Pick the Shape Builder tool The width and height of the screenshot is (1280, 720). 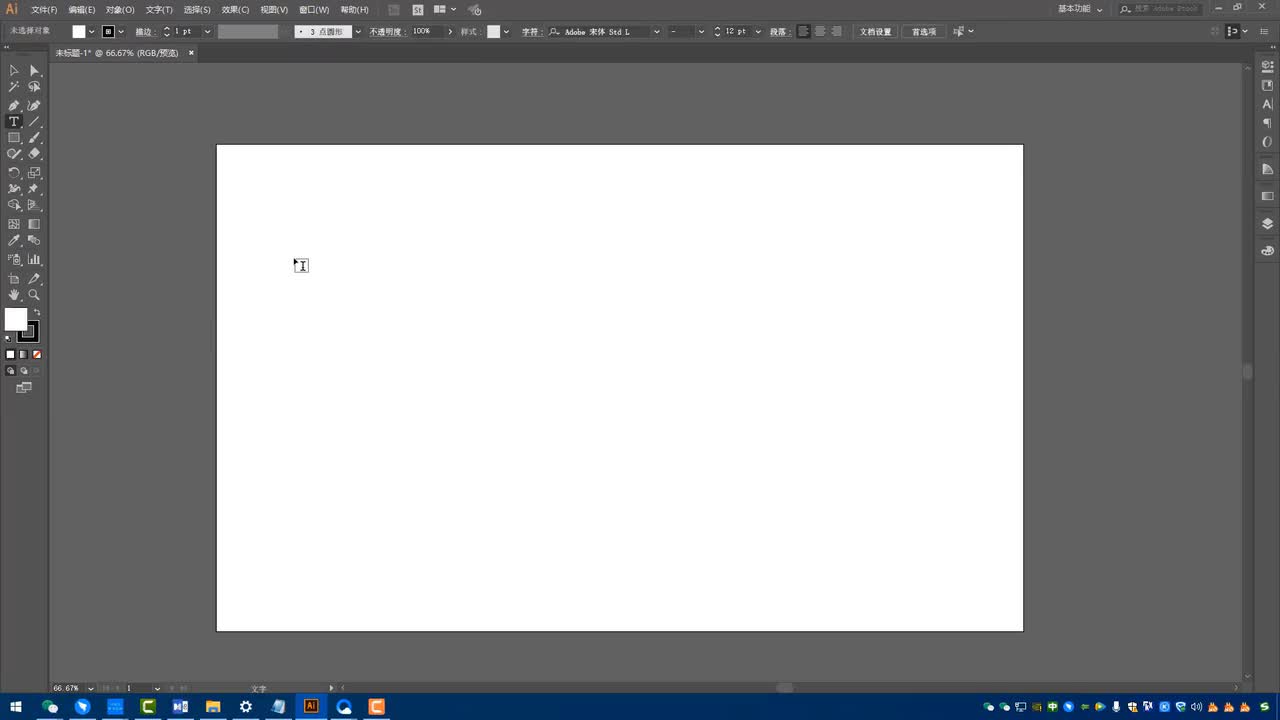pos(14,205)
